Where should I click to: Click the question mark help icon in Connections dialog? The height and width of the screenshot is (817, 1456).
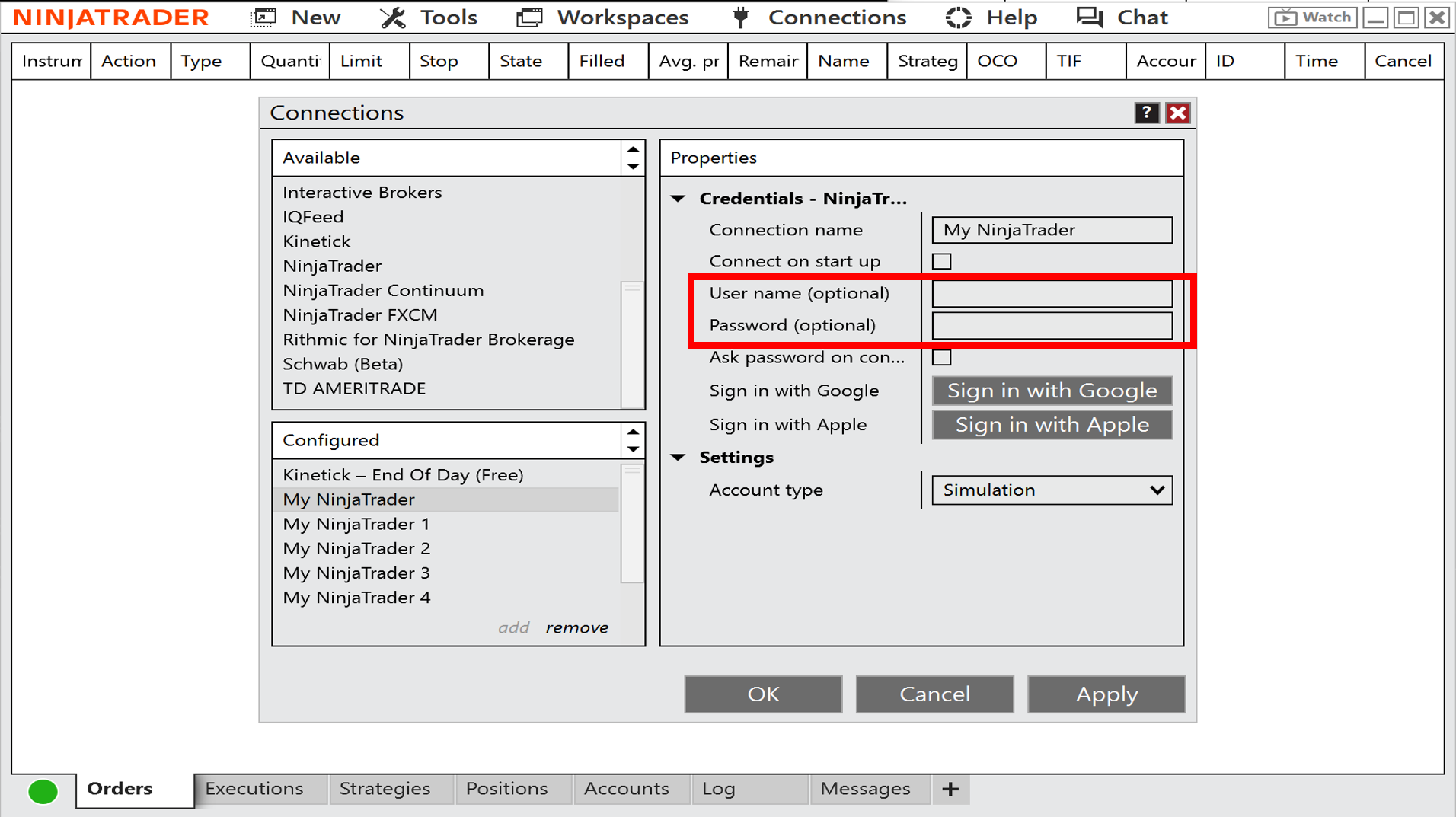pos(1147,113)
